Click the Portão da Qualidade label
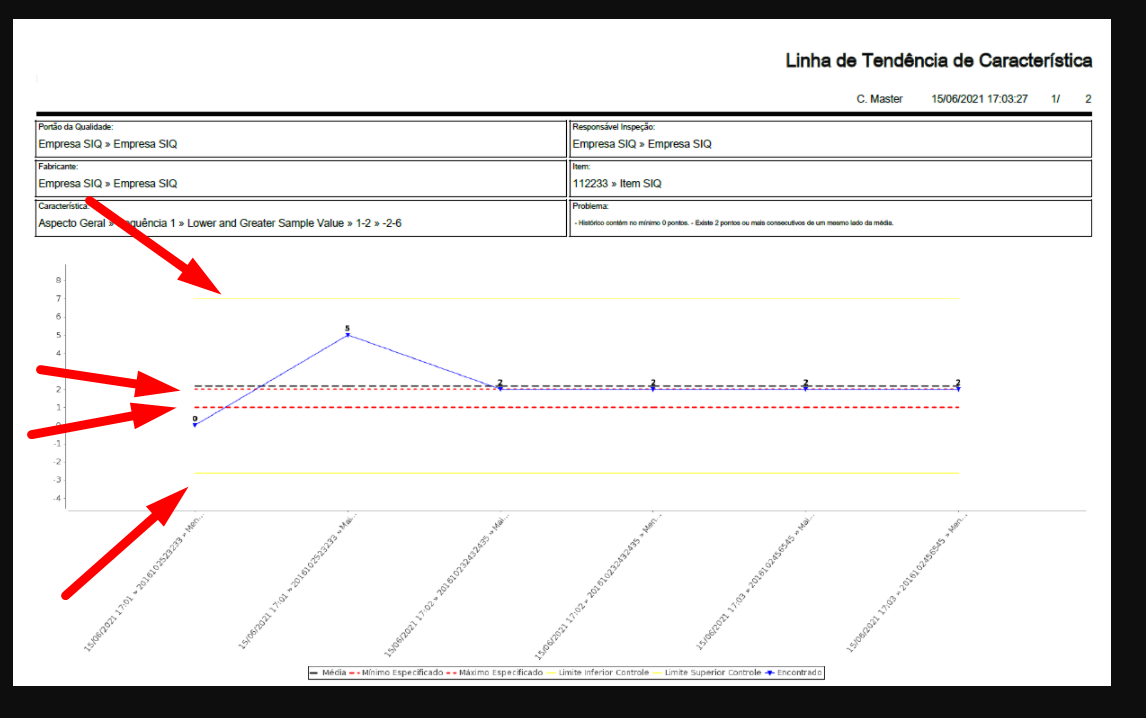1146x718 pixels. (x=75, y=127)
